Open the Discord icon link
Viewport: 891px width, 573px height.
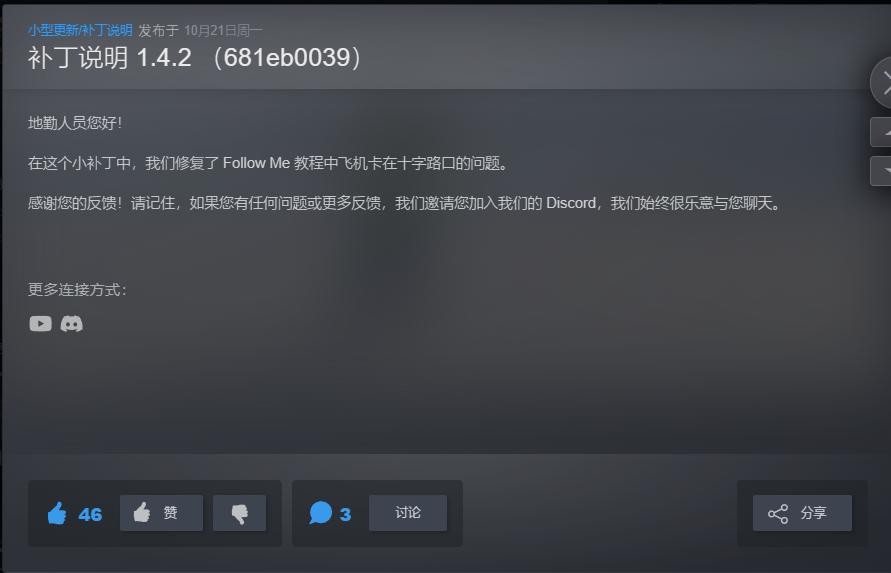[72, 323]
